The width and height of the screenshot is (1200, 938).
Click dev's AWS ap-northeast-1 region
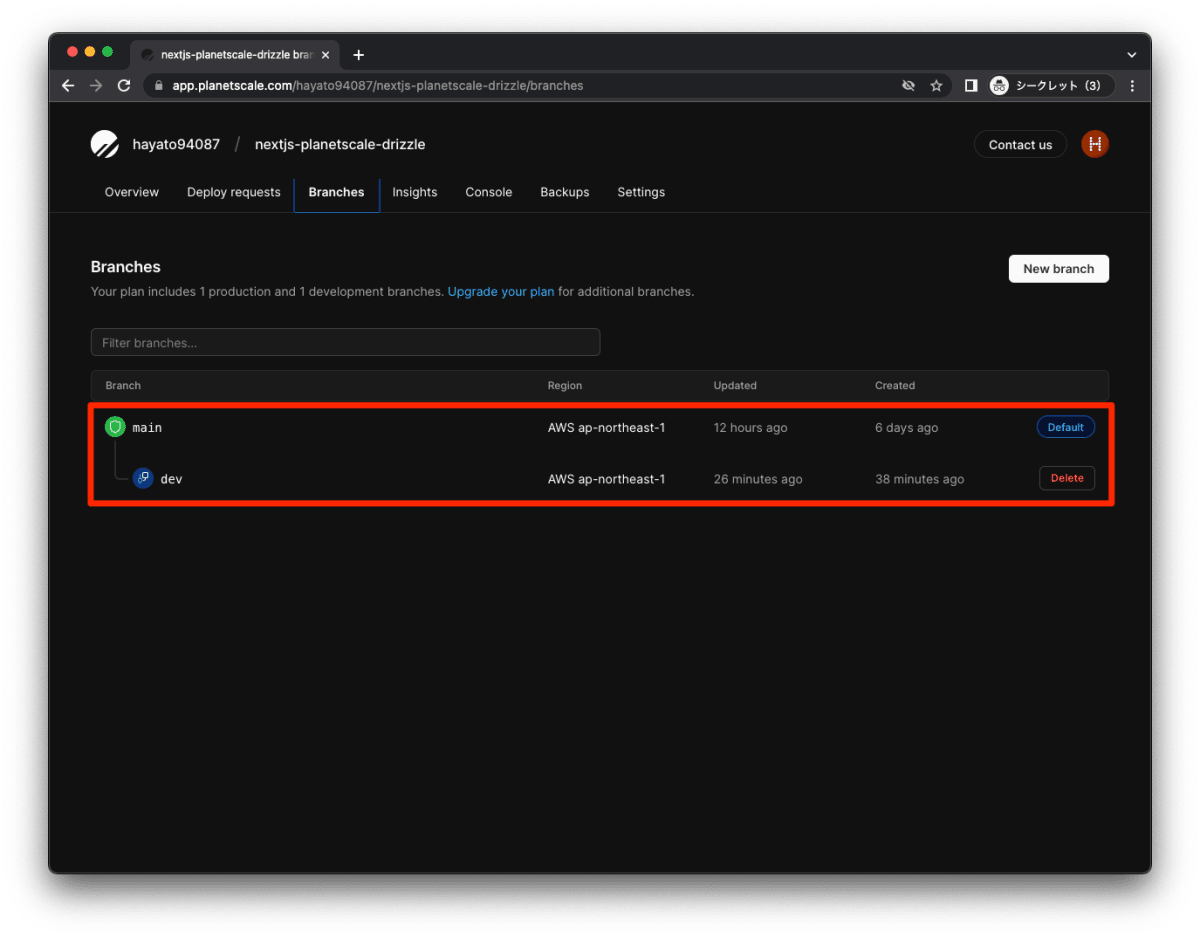tap(606, 479)
